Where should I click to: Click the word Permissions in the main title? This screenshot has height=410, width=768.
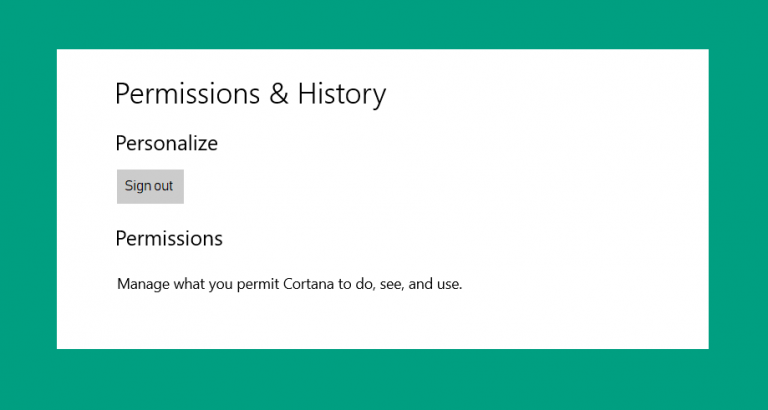pos(188,94)
